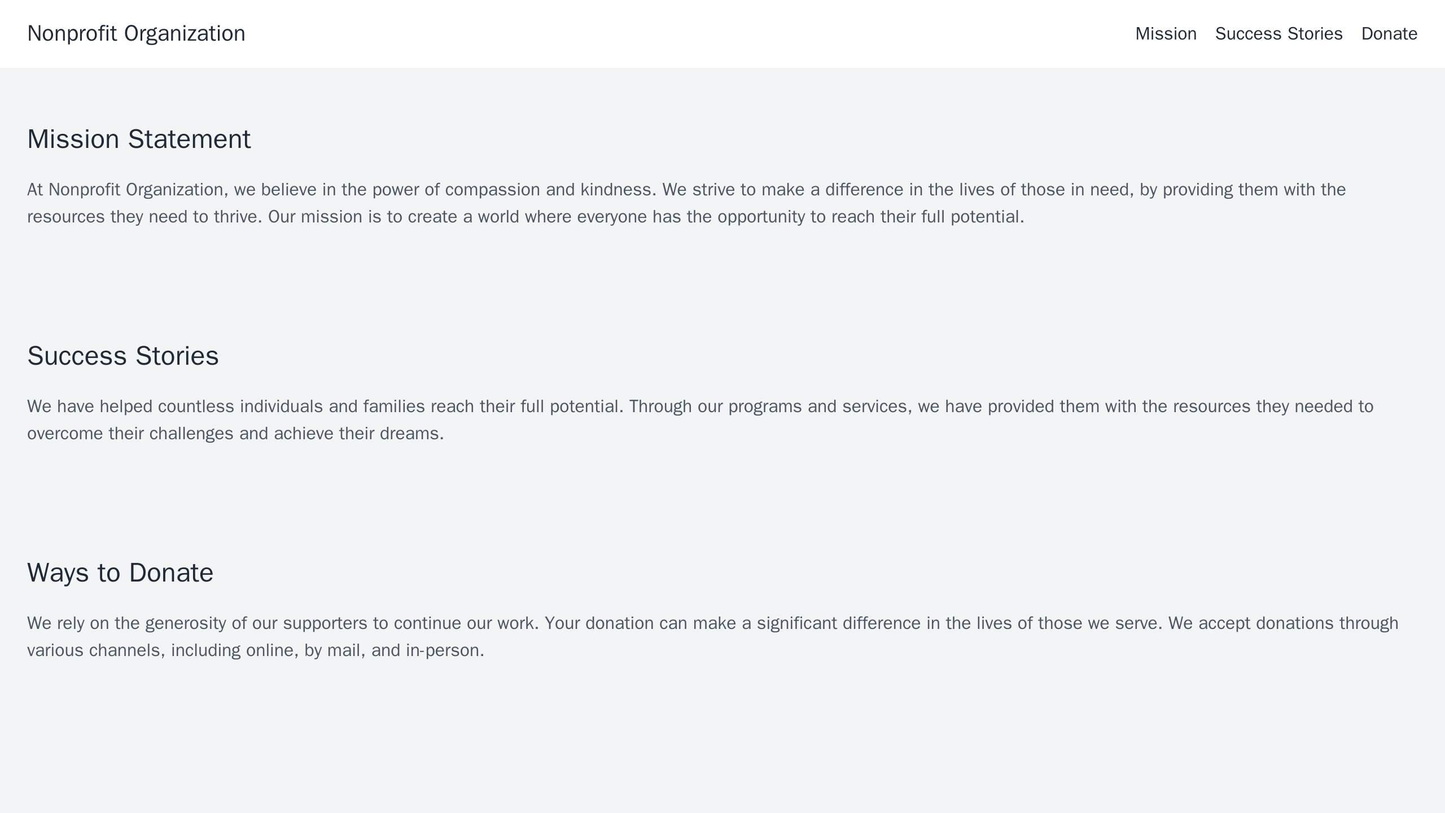
Task: Click the line starting "resources they need to thrive"
Action: click(x=525, y=216)
